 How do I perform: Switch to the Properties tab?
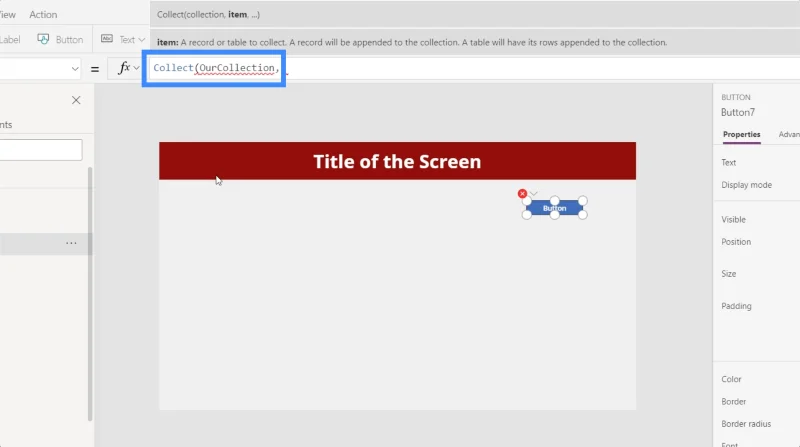point(741,134)
